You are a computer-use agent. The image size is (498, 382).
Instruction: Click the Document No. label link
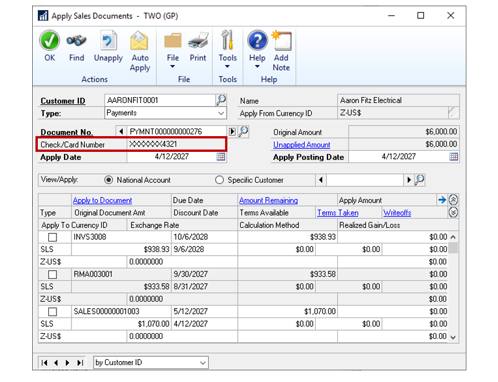click(66, 132)
